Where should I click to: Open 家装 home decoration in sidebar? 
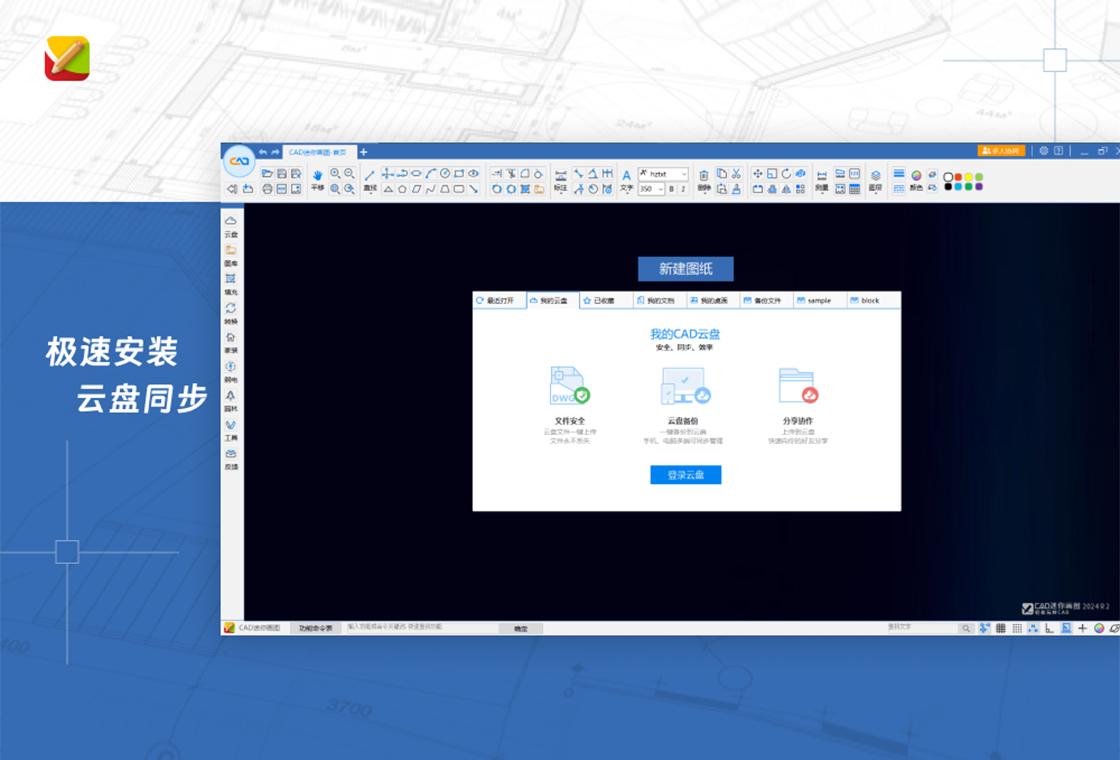(x=231, y=342)
